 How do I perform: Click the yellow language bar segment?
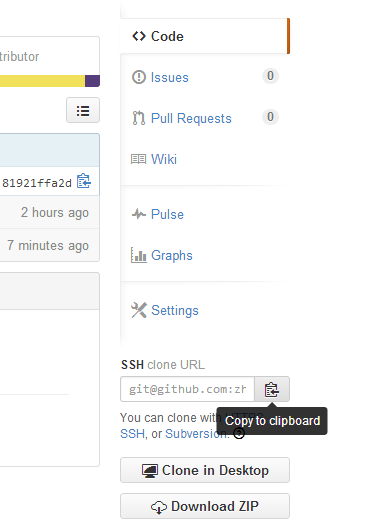pos(42,81)
